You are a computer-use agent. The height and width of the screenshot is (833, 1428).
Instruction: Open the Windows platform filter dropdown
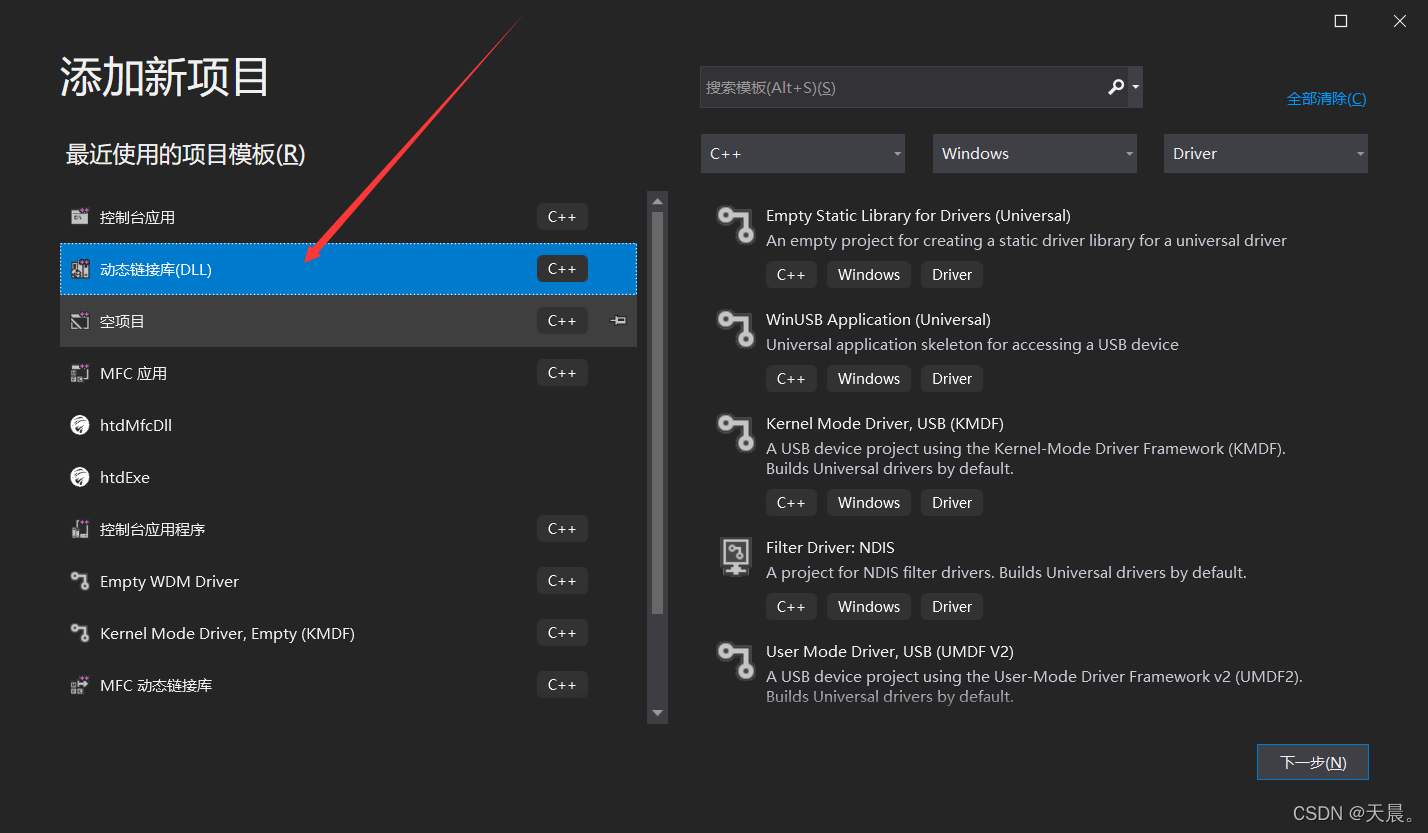click(1035, 154)
